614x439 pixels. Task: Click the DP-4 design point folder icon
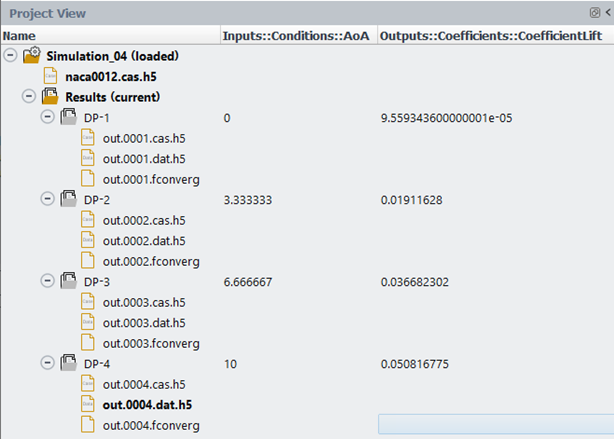coord(69,363)
